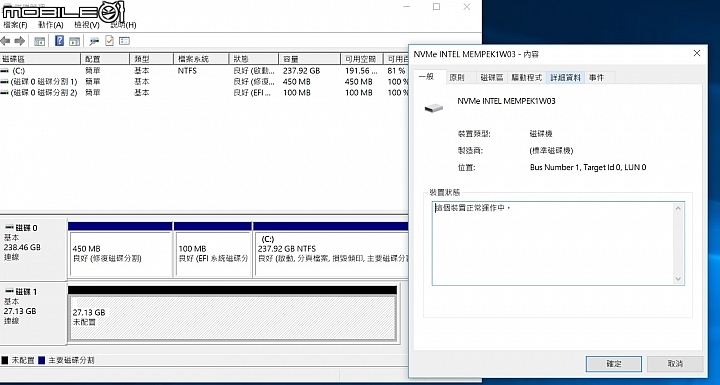The height and width of the screenshot is (385, 720).
Task: Close the NVMe INTEL properties dialog
Action: pyautogui.click(x=697, y=53)
